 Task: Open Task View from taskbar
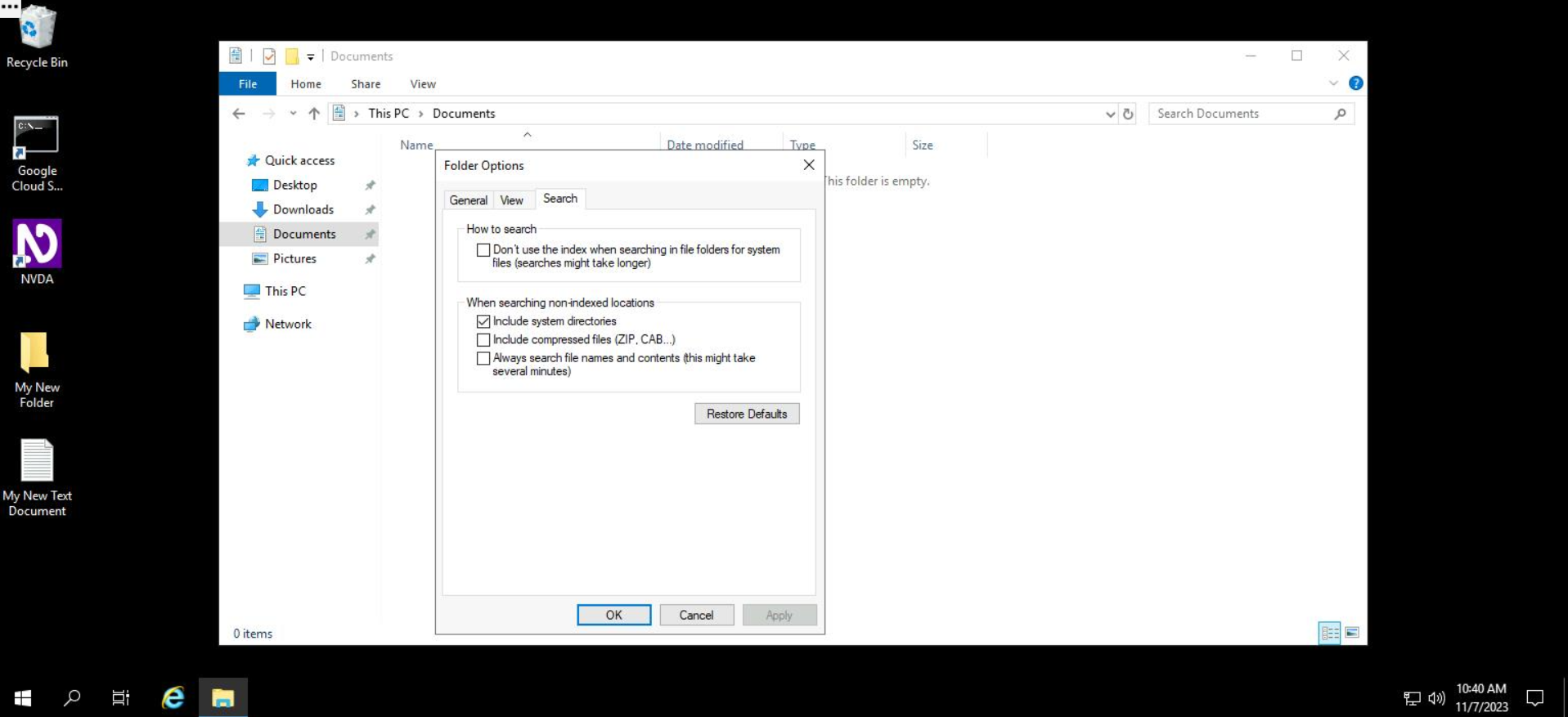pyautogui.click(x=121, y=697)
